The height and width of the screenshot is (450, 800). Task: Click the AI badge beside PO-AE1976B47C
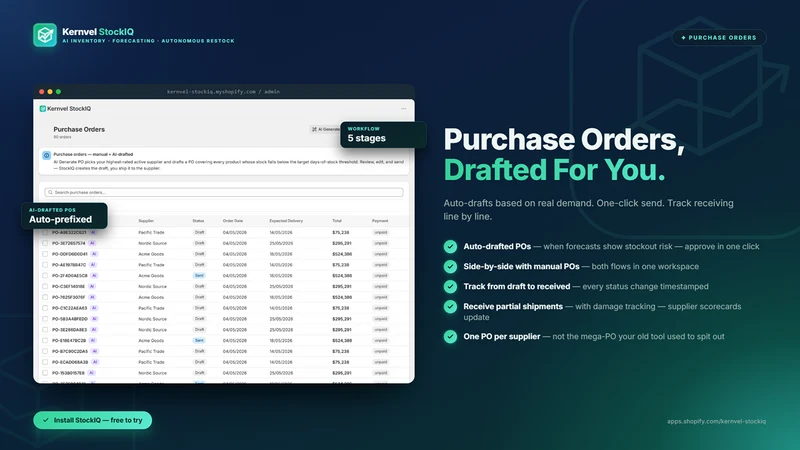(x=93, y=265)
